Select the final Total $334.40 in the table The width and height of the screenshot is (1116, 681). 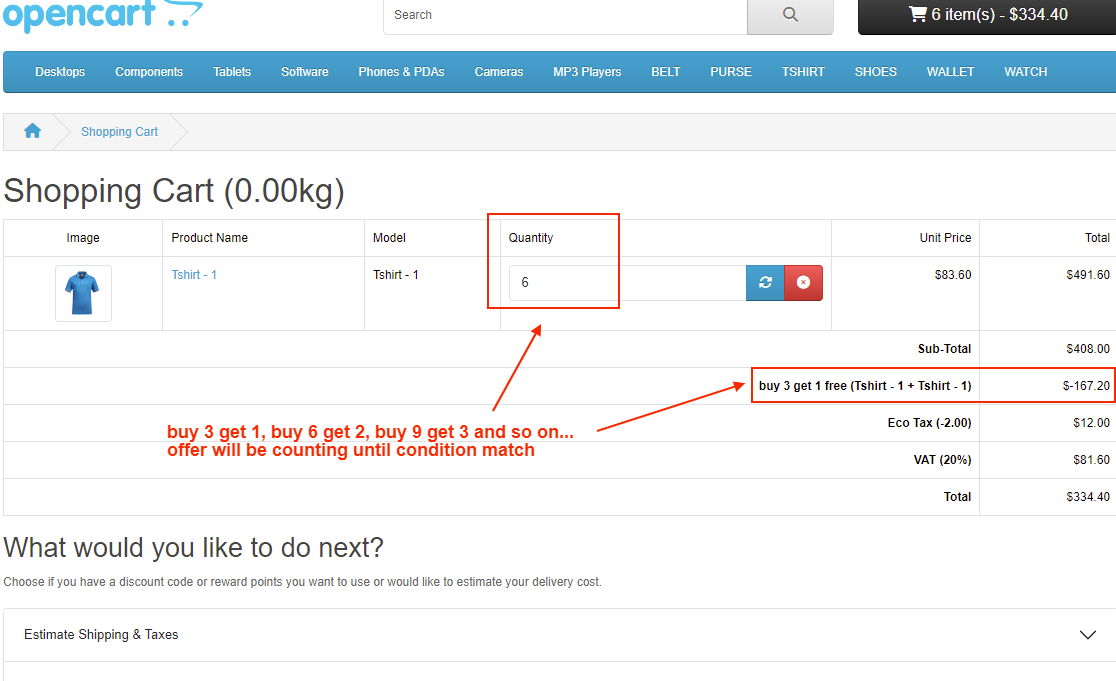(1088, 497)
